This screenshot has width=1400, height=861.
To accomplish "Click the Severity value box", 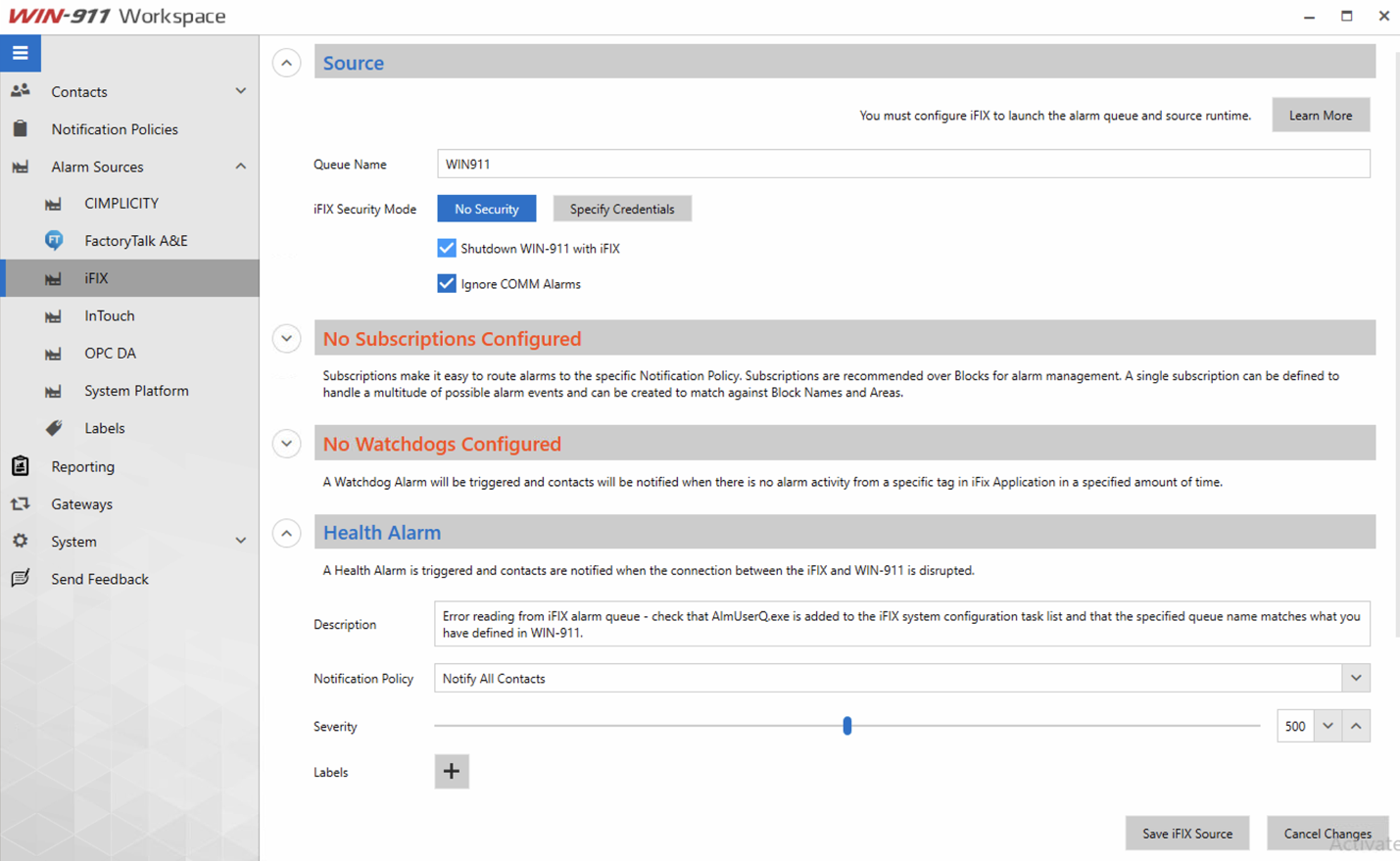I will pos(1295,726).
